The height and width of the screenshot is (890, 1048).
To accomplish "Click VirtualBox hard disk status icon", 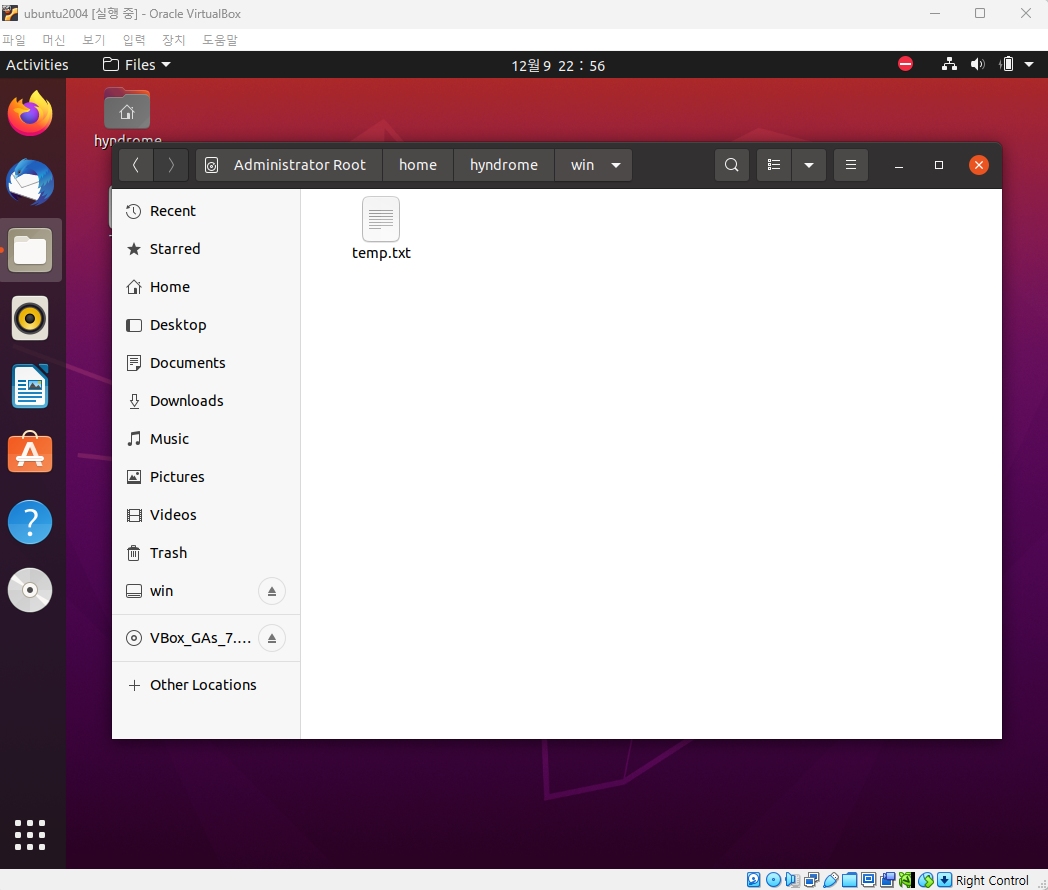I will pos(753,880).
